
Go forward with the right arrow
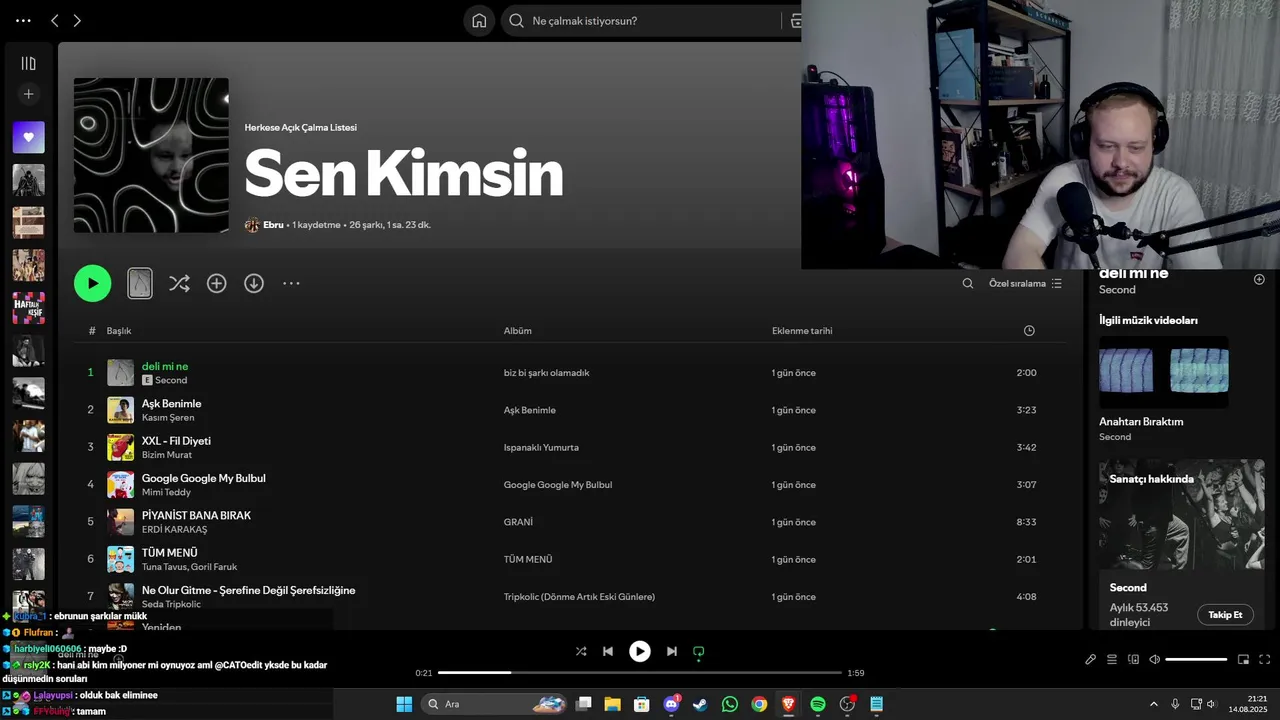click(x=77, y=20)
